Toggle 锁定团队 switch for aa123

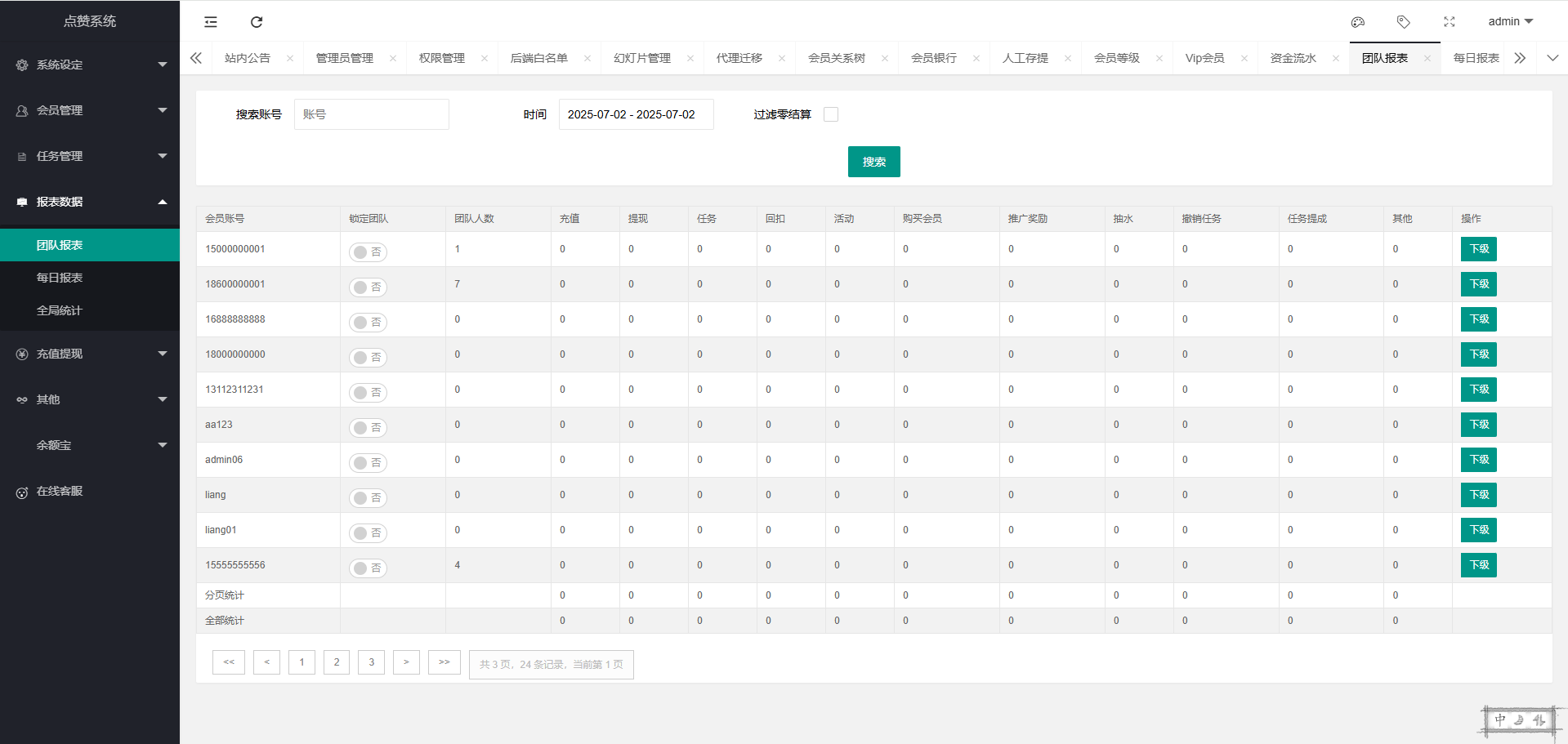[368, 428]
